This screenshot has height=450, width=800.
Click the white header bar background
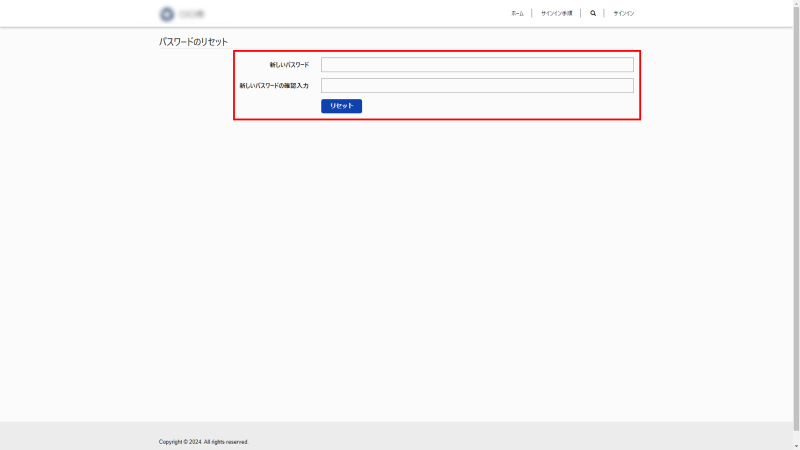point(350,14)
